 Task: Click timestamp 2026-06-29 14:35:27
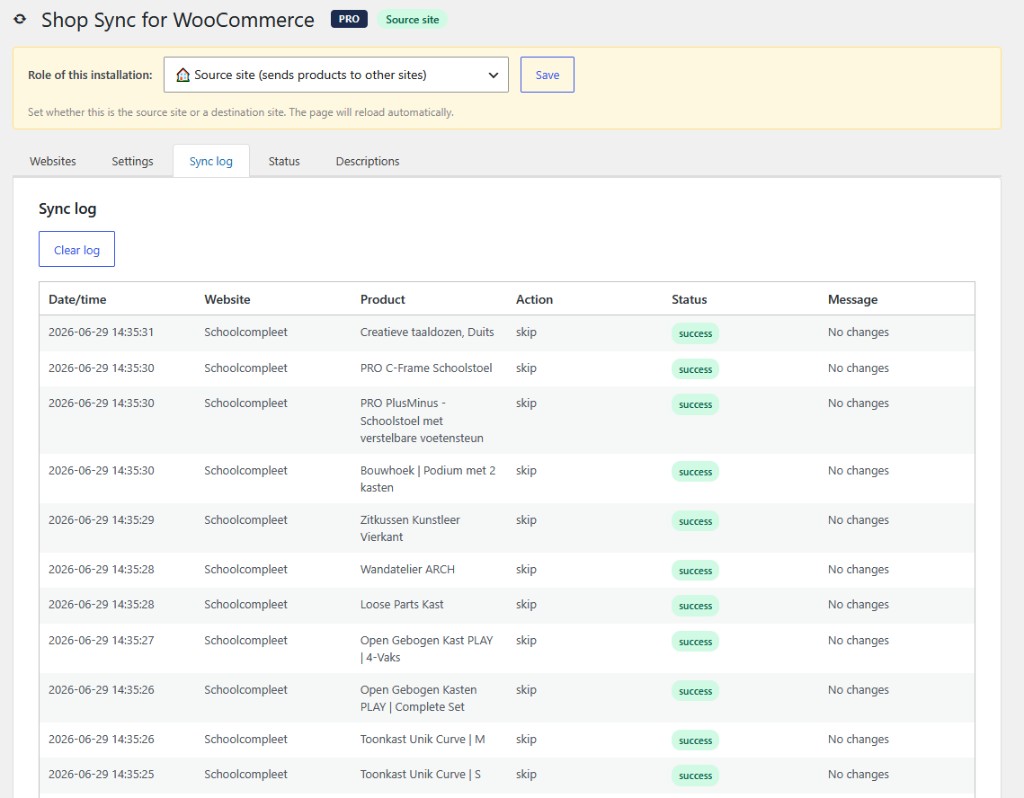pos(101,640)
